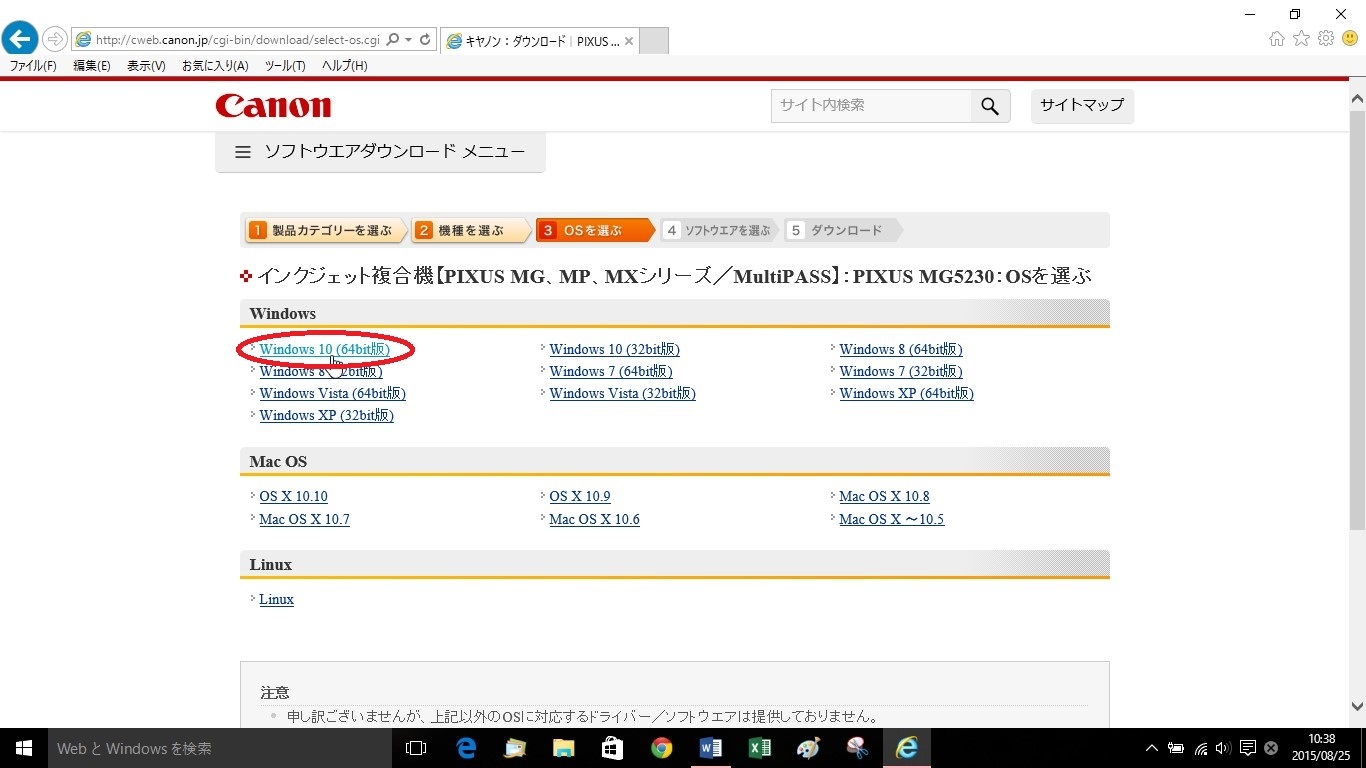Screen dimensions: 1366x768
Task: Go to step 1 製品カテゴリーを選ぶ
Action: (x=326, y=231)
